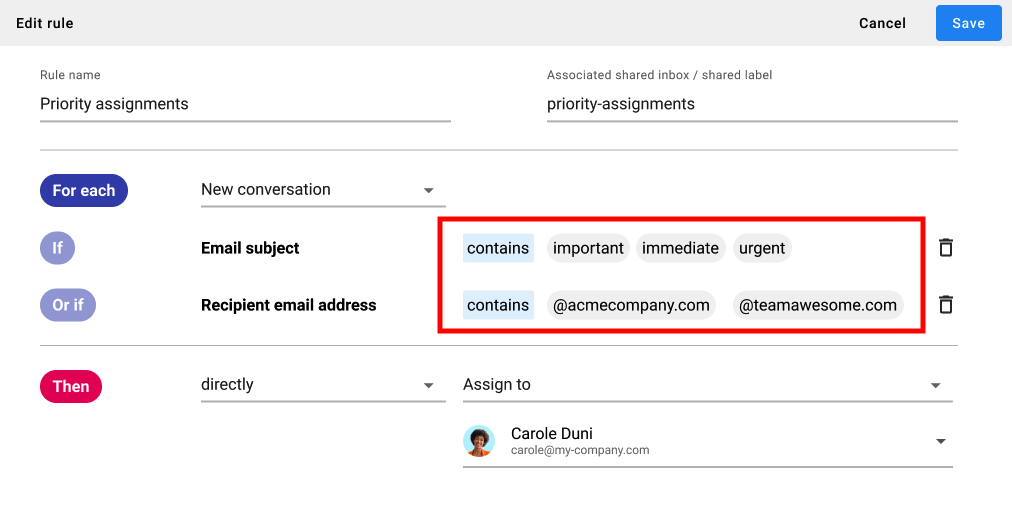Select the @teamawesome.com chip

(818, 305)
